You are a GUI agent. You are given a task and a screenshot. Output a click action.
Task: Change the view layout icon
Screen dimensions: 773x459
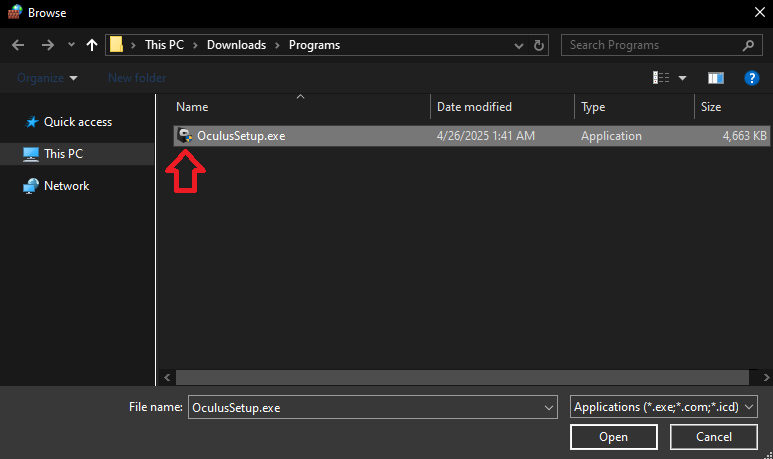pos(661,77)
